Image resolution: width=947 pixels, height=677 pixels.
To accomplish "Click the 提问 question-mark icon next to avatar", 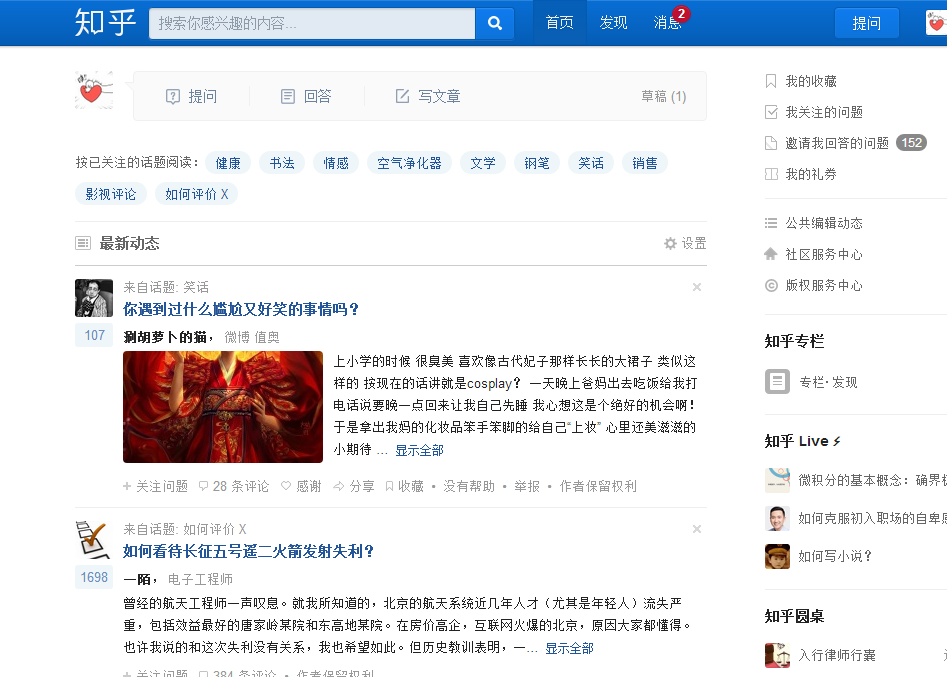I will [x=172, y=96].
